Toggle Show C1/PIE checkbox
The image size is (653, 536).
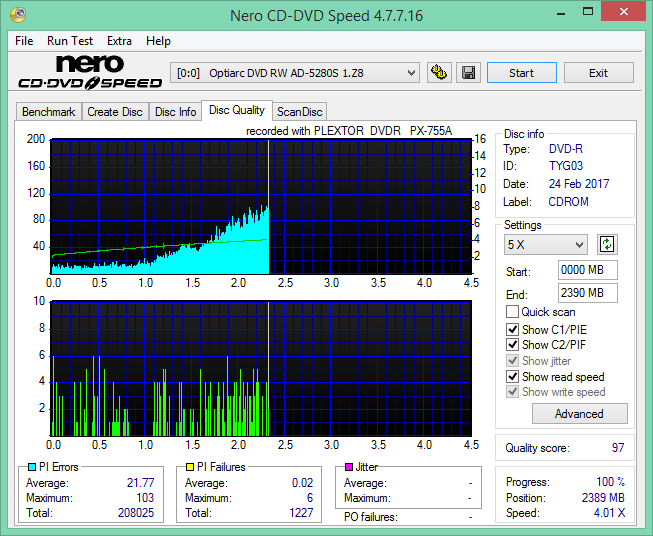pos(512,329)
